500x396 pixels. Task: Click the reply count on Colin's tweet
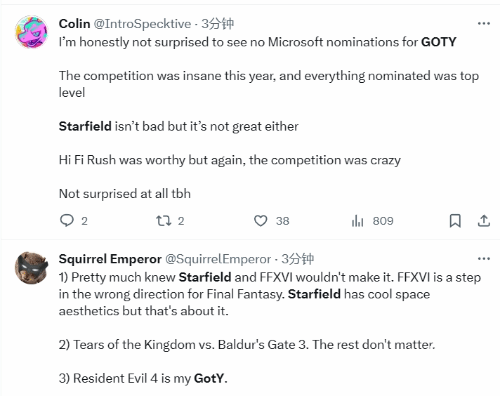[x=84, y=221]
